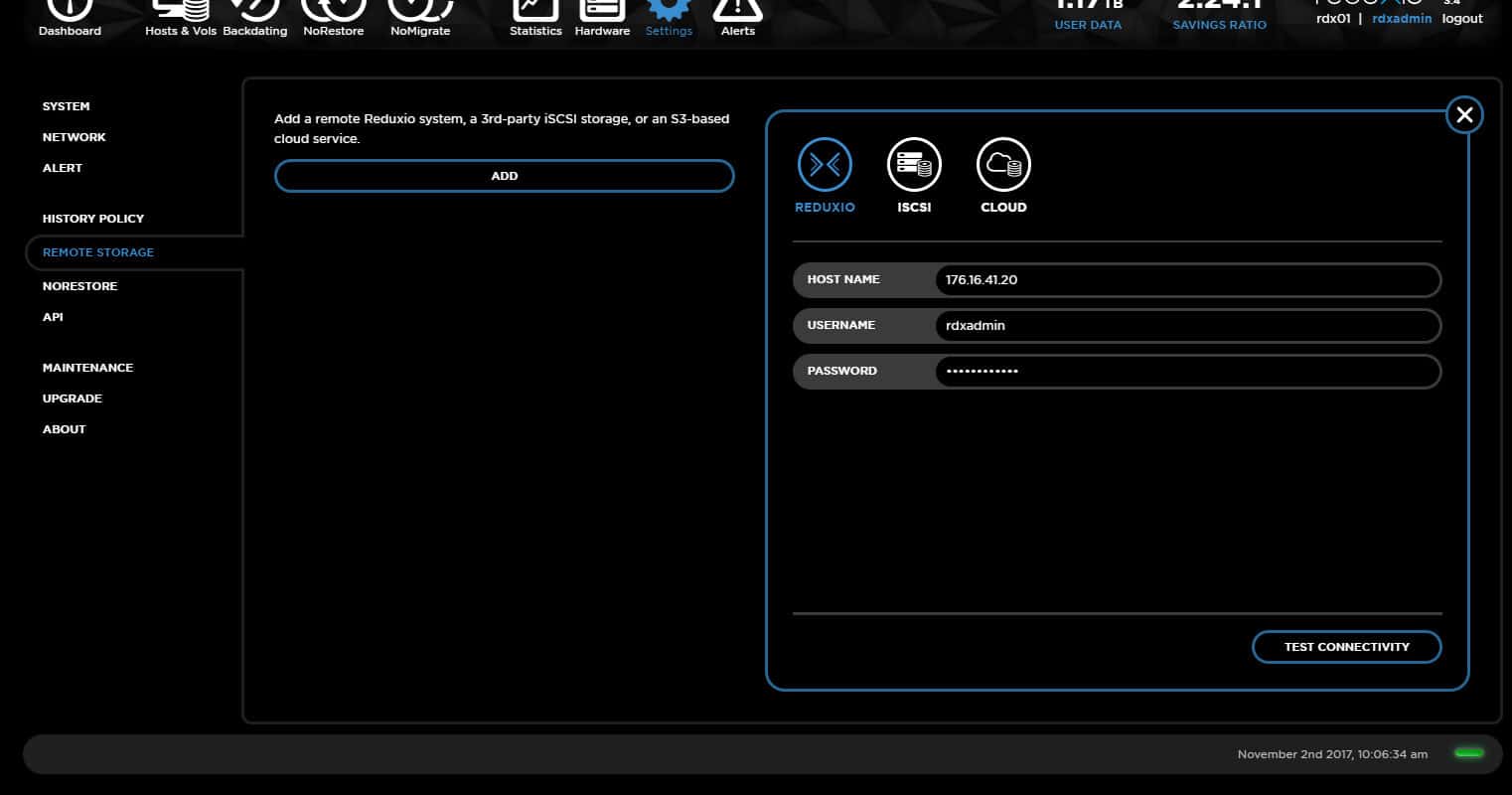The image size is (1512, 795).
Task: Select the iSCSI storage type
Action: (x=914, y=176)
